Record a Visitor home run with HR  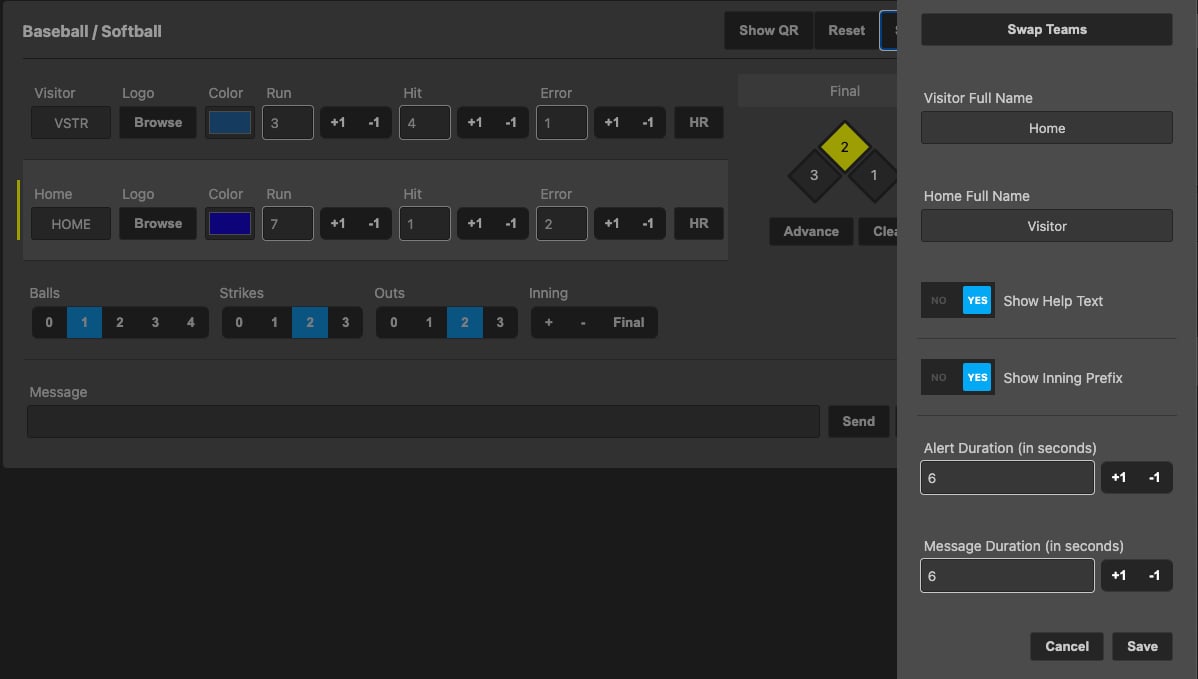(698, 122)
